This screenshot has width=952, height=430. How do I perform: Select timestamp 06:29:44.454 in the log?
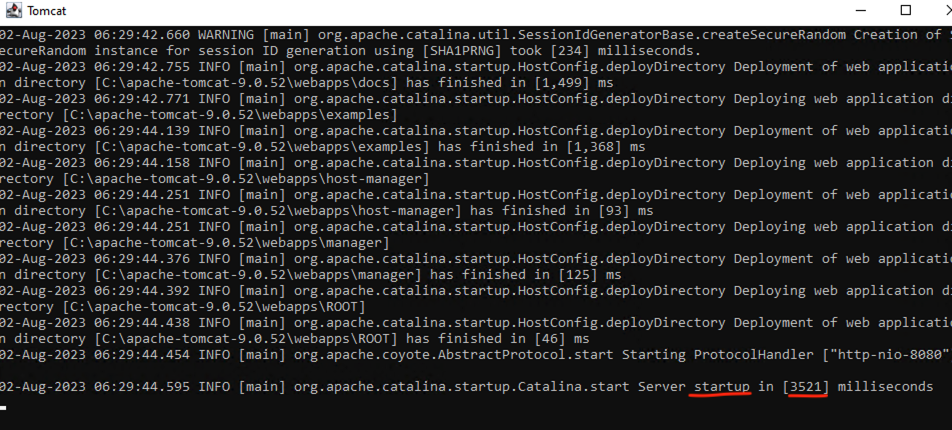(x=142, y=355)
